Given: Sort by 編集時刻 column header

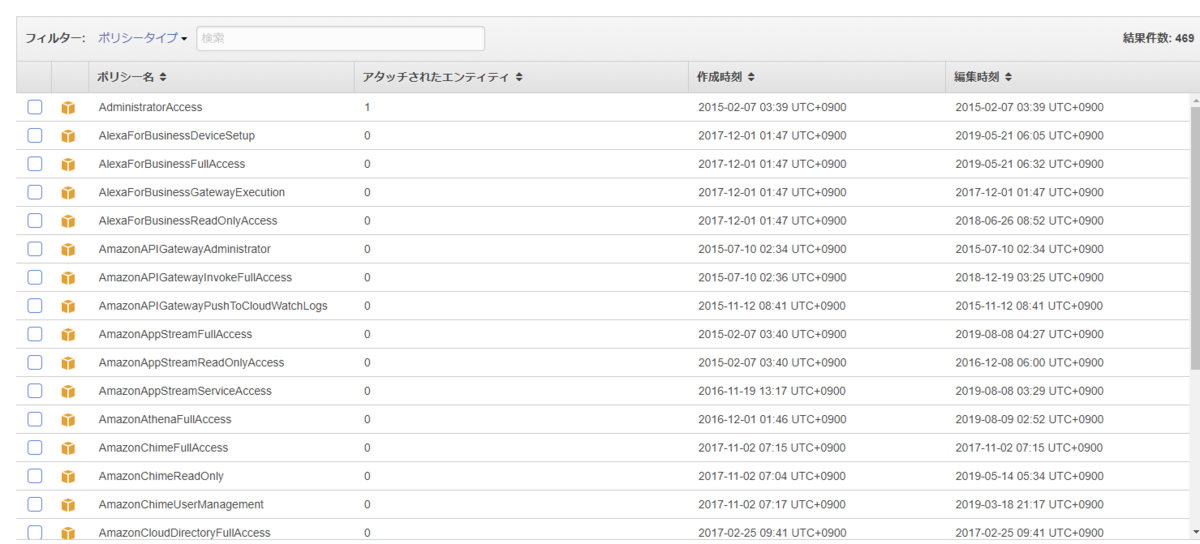Looking at the screenshot, I should tap(983, 77).
